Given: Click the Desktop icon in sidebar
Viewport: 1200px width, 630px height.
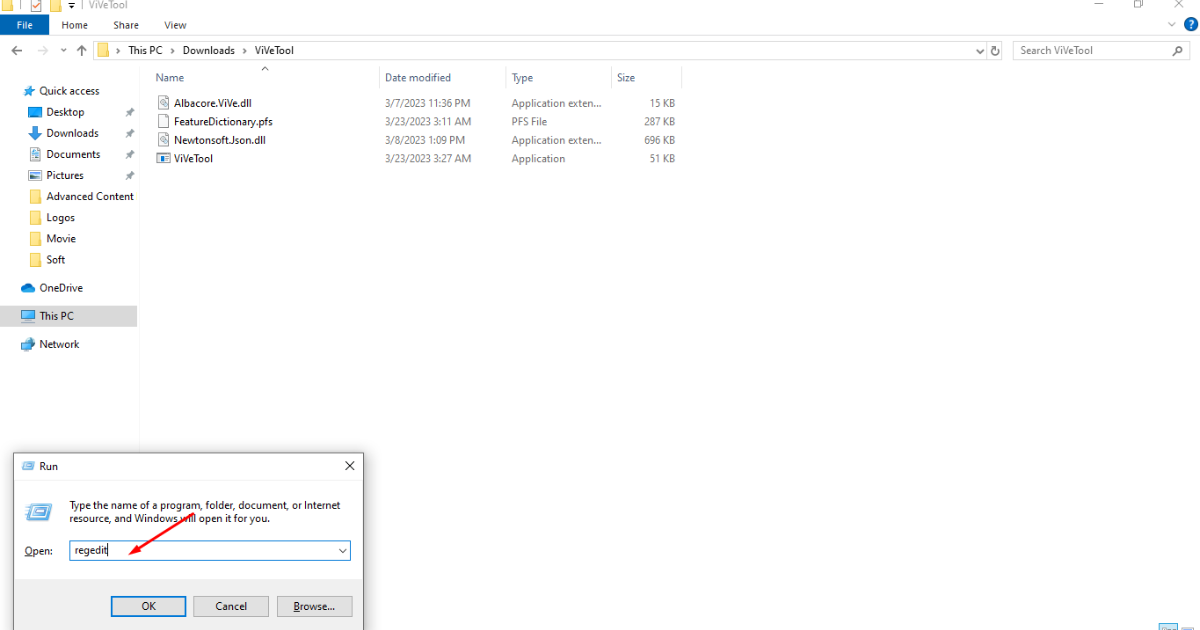Looking at the screenshot, I should click(x=36, y=112).
